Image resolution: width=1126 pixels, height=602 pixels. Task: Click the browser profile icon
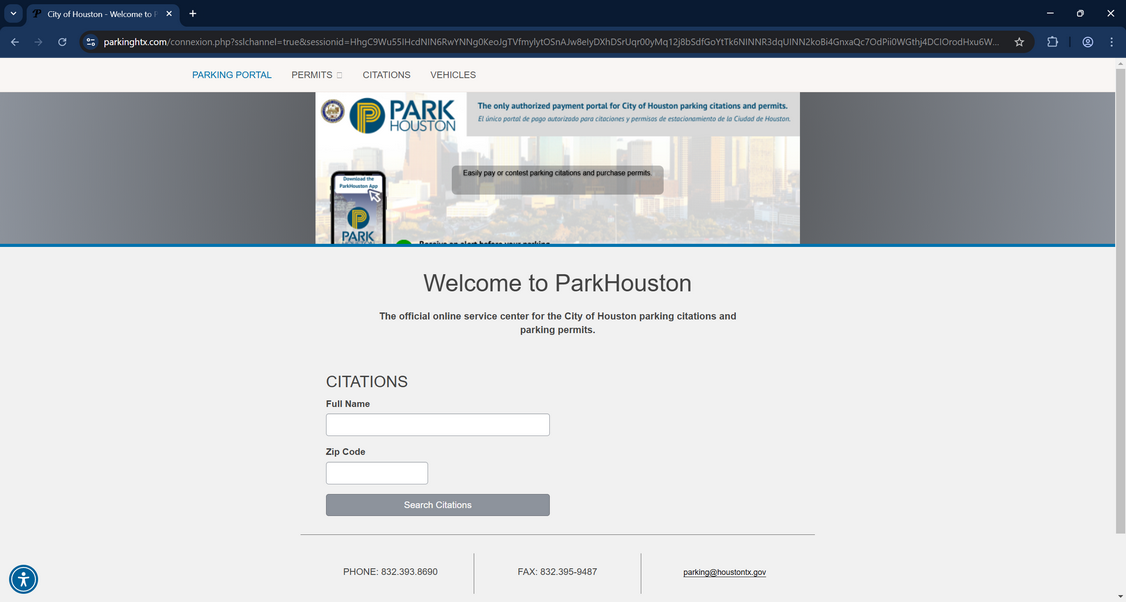pos(1087,42)
